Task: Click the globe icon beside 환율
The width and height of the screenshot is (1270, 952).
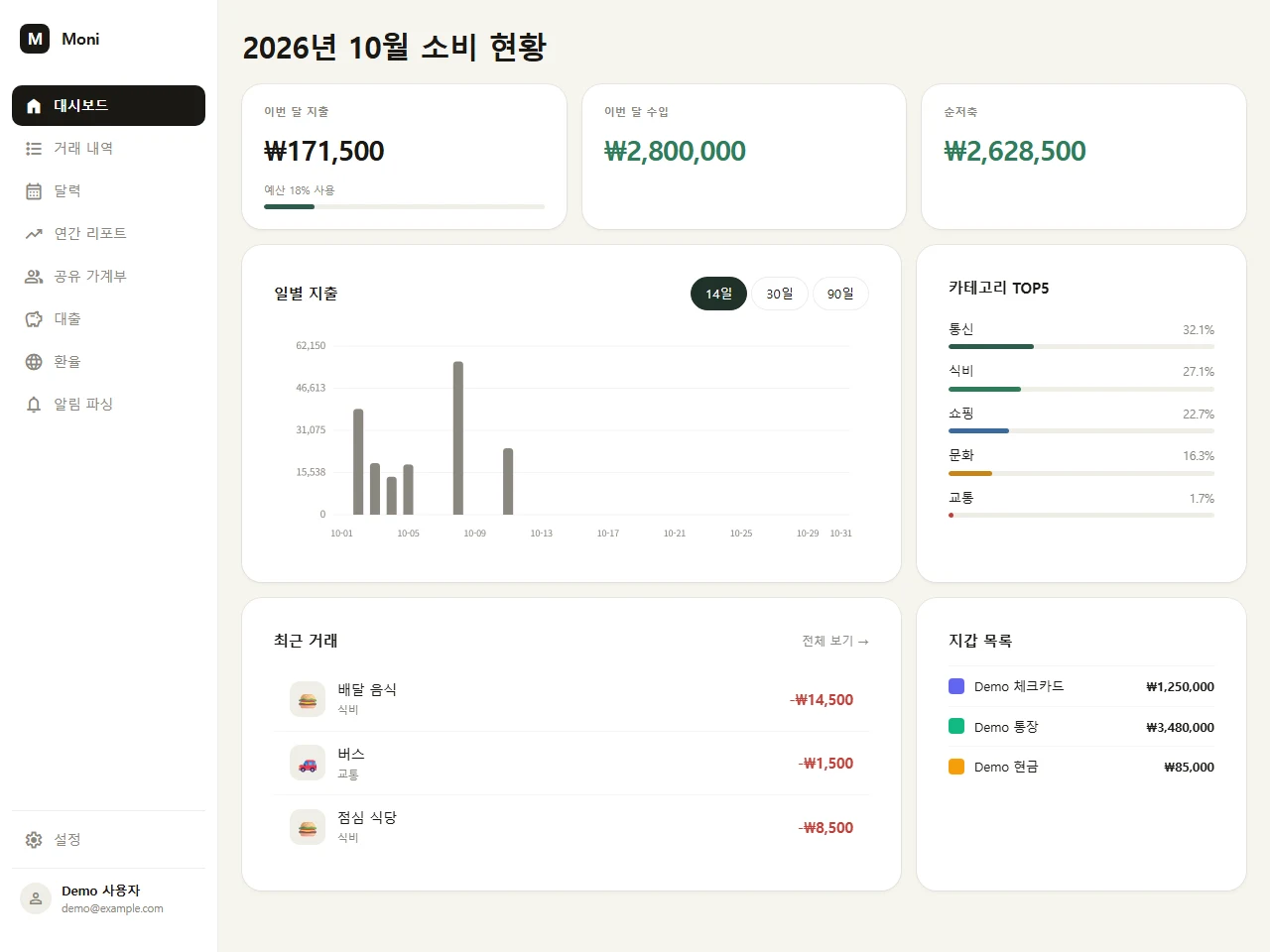Action: point(34,362)
